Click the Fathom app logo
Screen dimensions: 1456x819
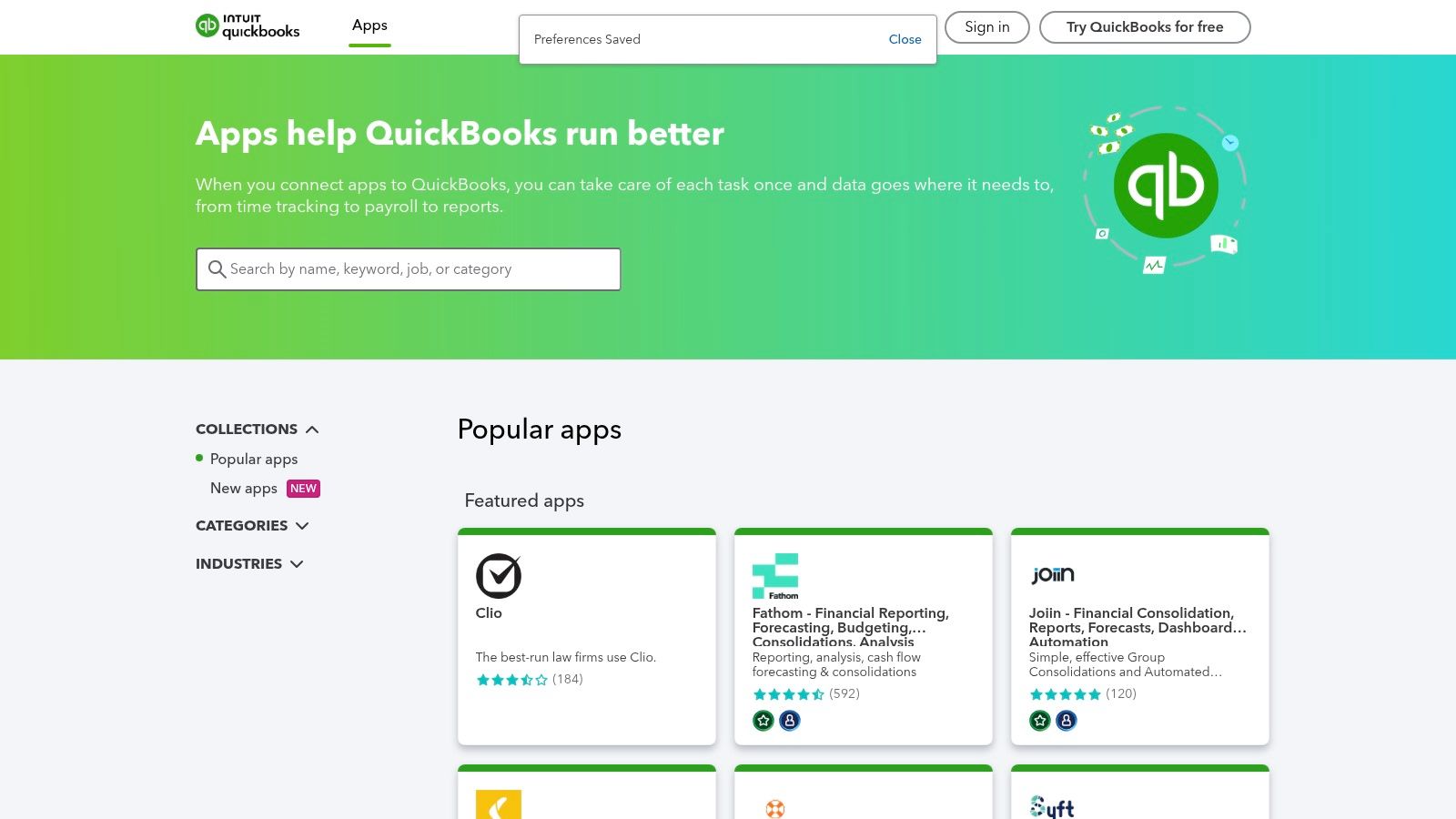(x=774, y=575)
